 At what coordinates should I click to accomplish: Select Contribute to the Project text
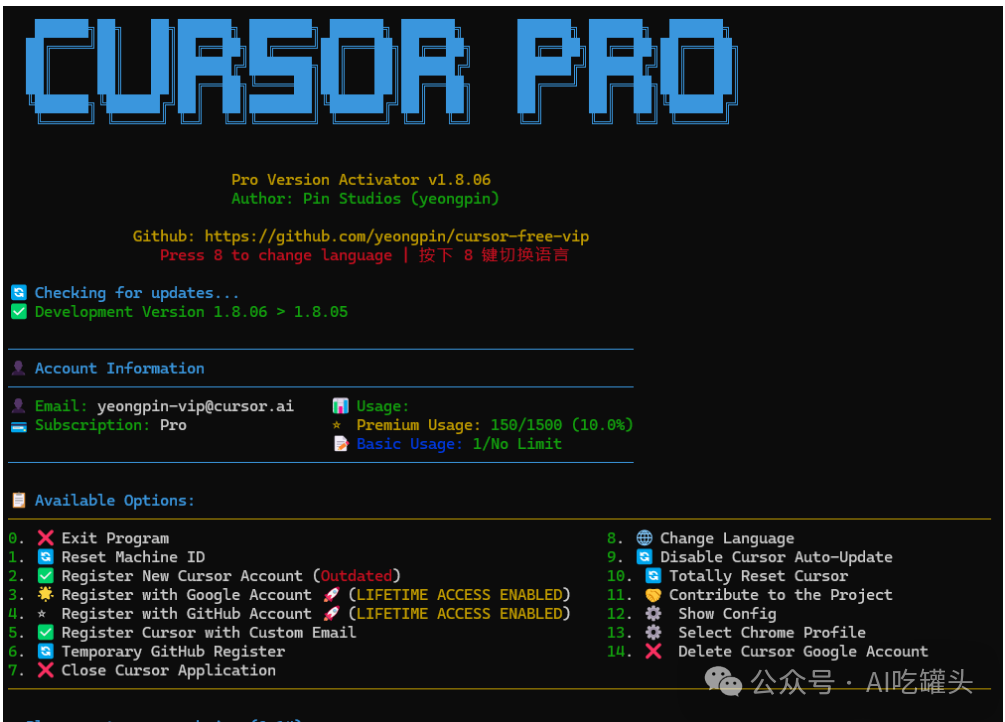(x=781, y=595)
